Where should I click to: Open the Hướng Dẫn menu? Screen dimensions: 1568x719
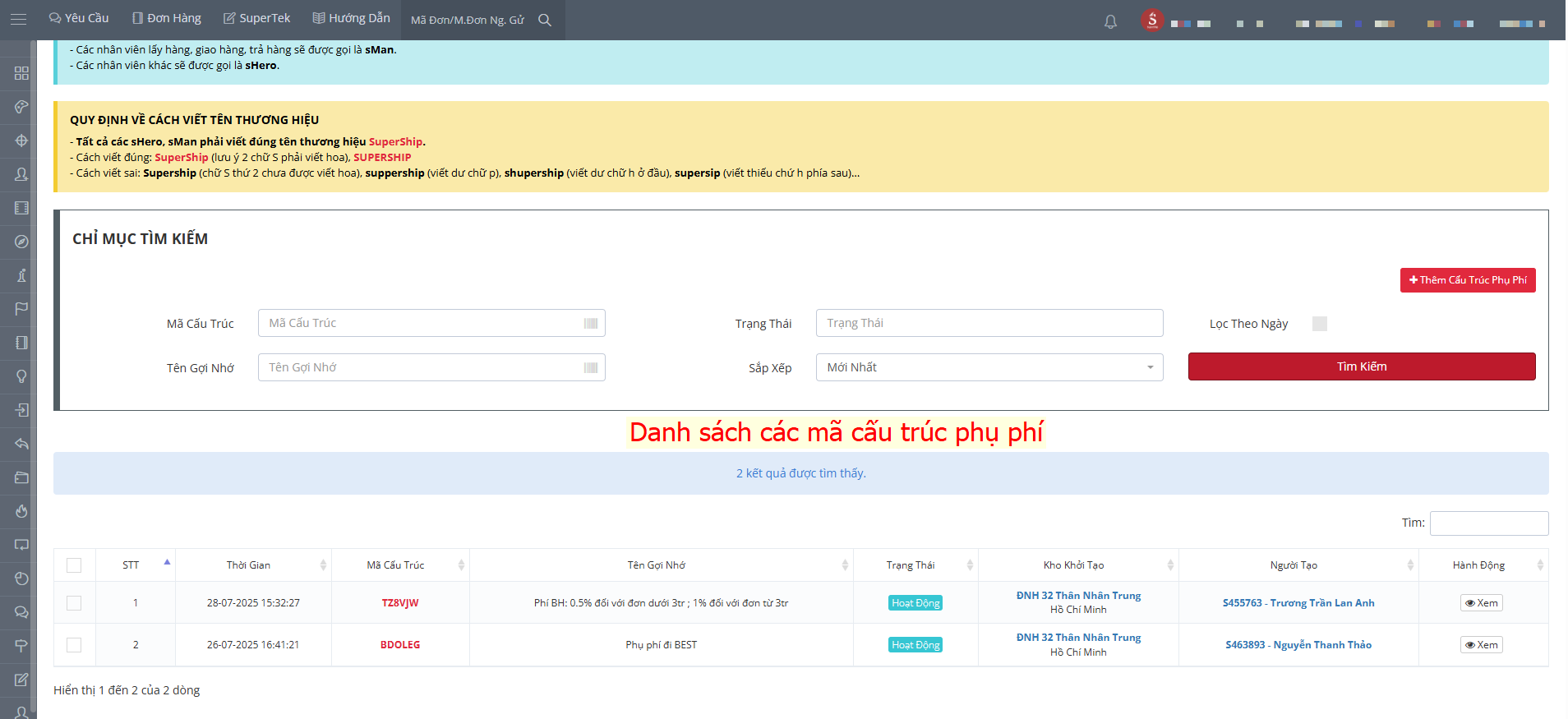(x=352, y=18)
